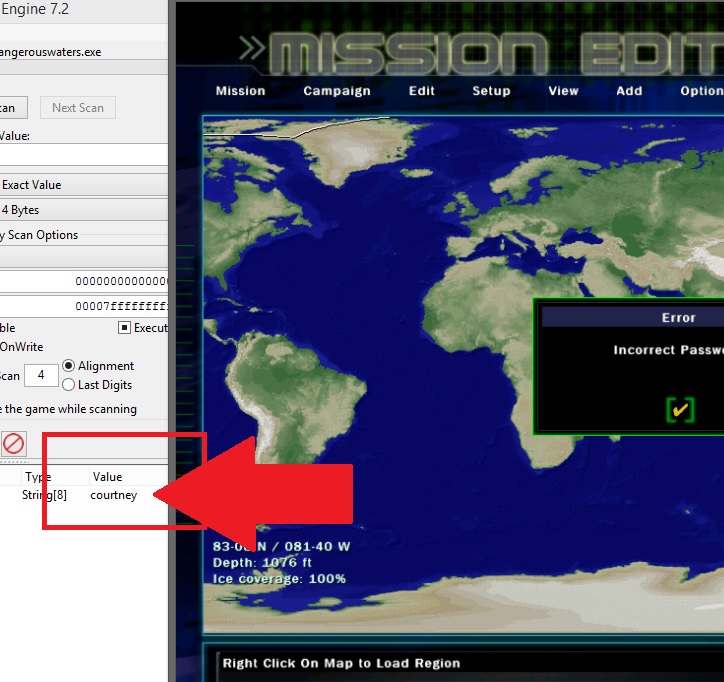
Task: Click the Type column header
Action: tap(38, 477)
